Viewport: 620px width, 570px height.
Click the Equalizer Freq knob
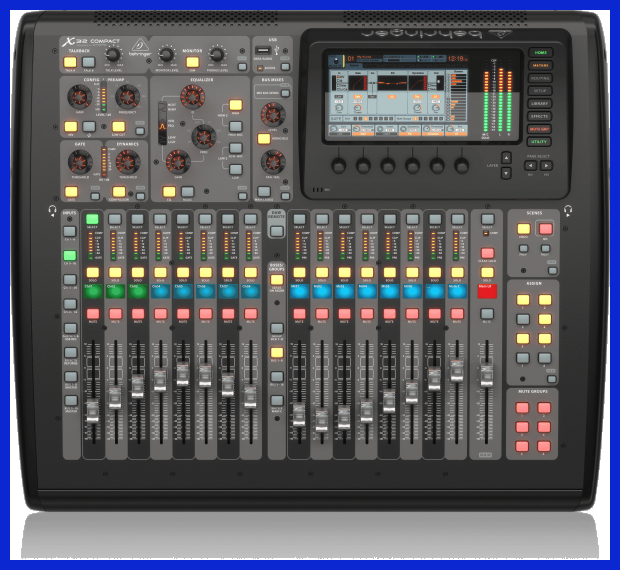tap(204, 137)
